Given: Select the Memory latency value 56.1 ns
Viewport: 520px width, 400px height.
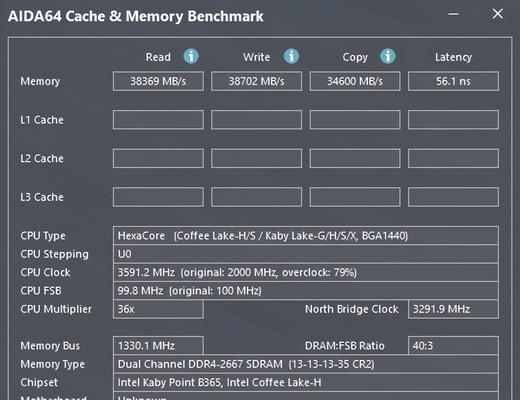Looking at the screenshot, I should click(x=453, y=81).
